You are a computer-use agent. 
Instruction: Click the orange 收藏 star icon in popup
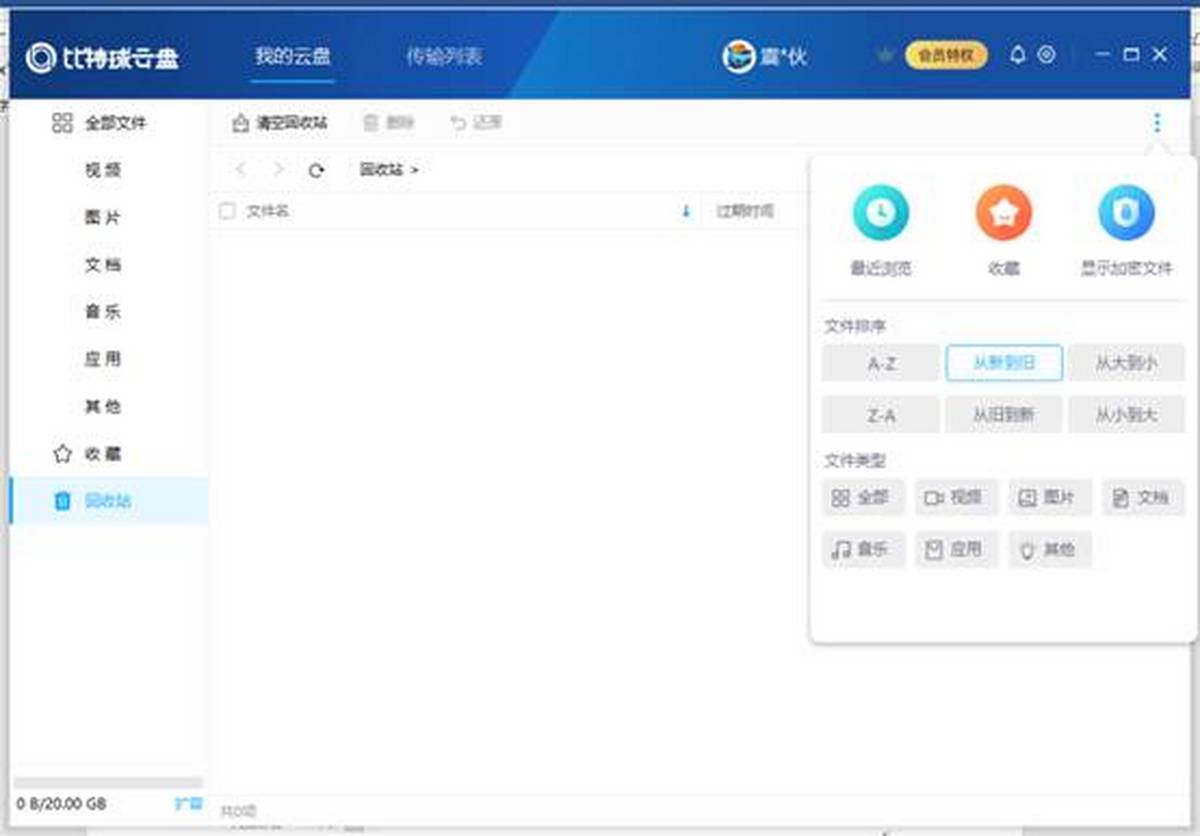pyautogui.click(x=1003, y=212)
